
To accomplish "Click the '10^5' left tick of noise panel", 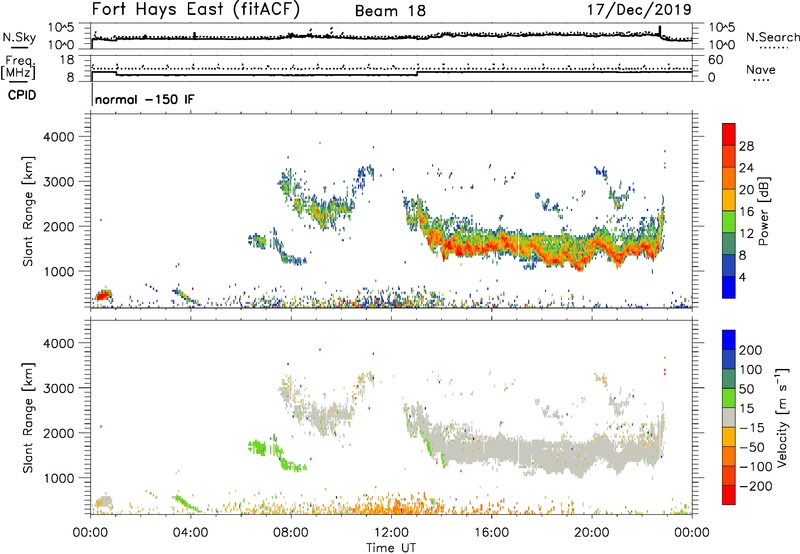I will (61, 27).
